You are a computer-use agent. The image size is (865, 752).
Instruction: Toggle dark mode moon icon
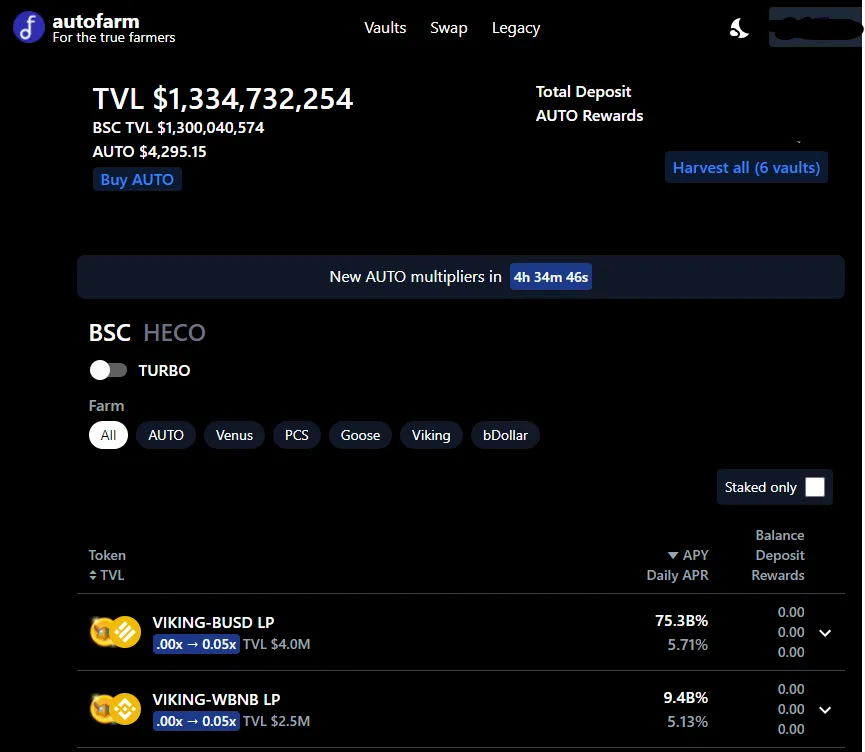739,28
